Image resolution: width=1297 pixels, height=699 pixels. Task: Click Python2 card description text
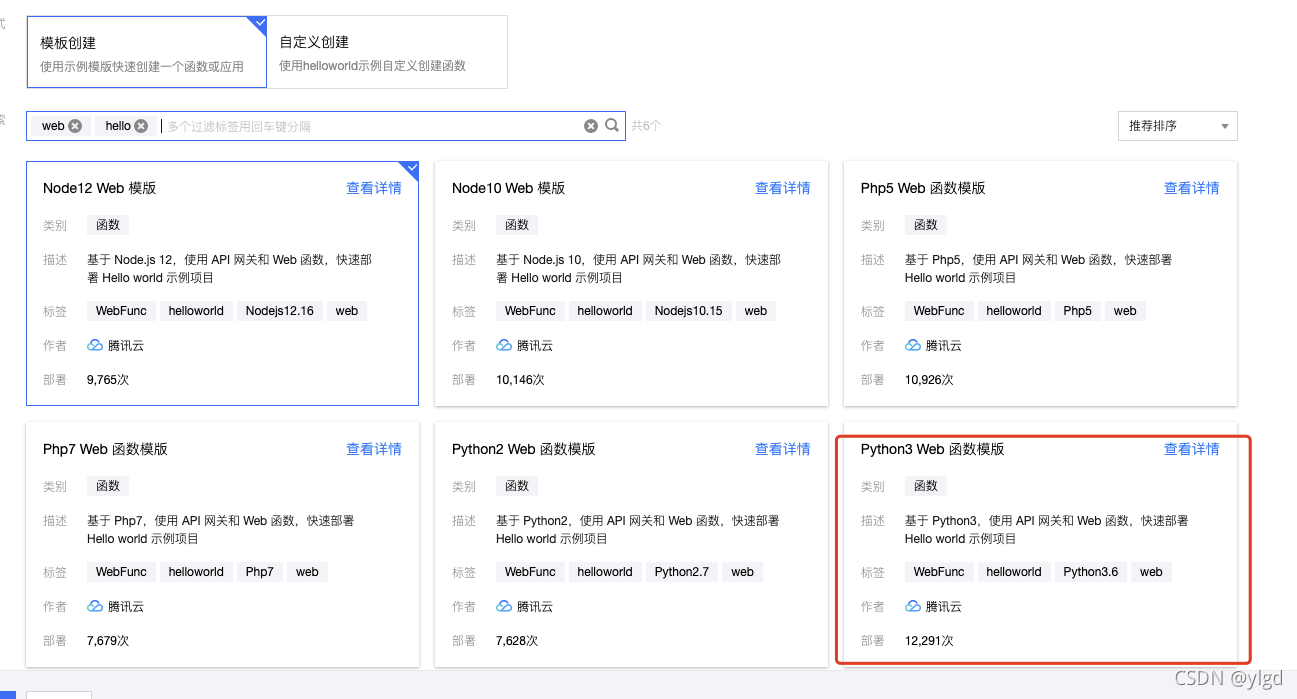point(638,530)
